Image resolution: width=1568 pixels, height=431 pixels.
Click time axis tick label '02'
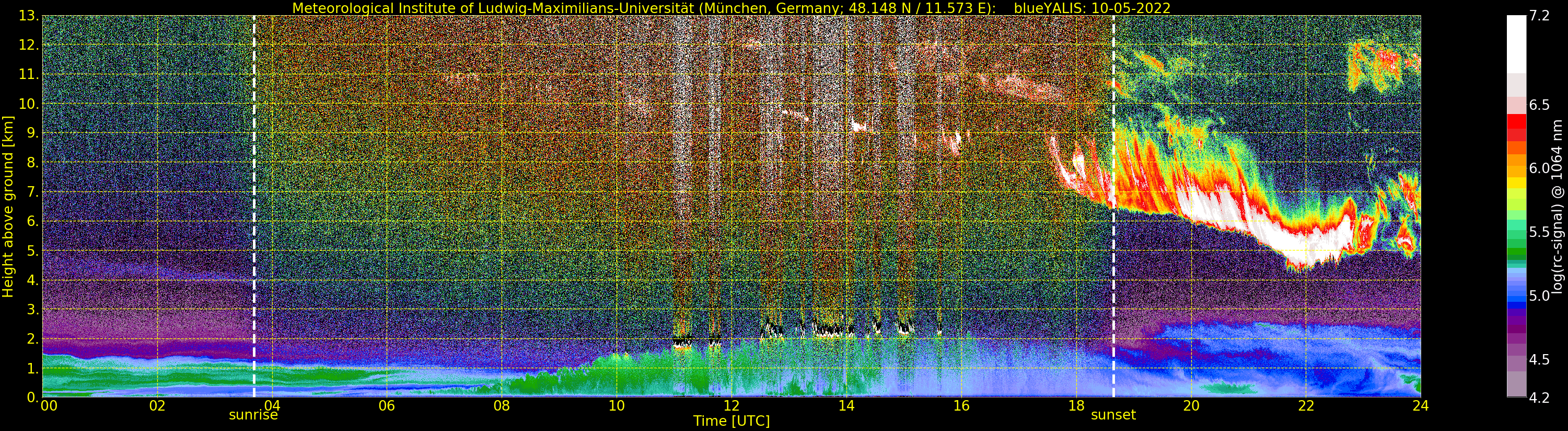(x=157, y=405)
